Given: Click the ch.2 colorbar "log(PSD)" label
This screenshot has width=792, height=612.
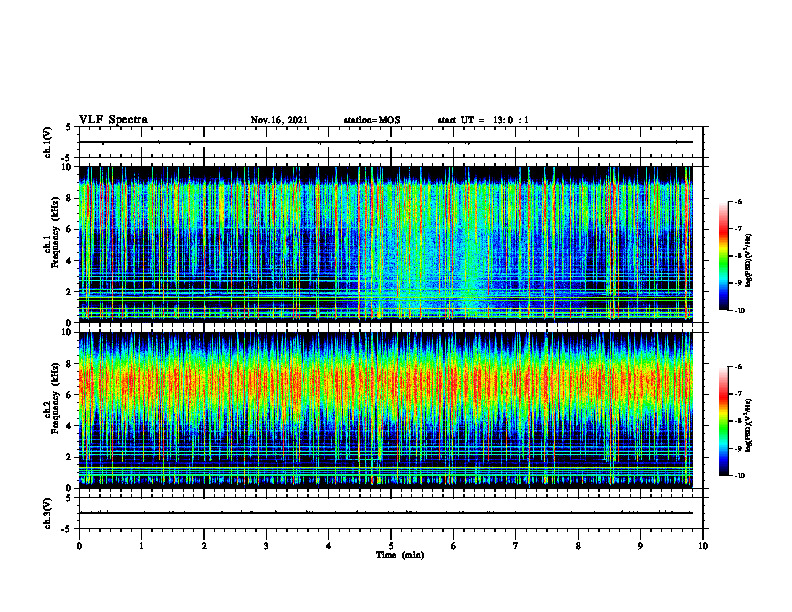Looking at the screenshot, I should (x=749, y=426).
